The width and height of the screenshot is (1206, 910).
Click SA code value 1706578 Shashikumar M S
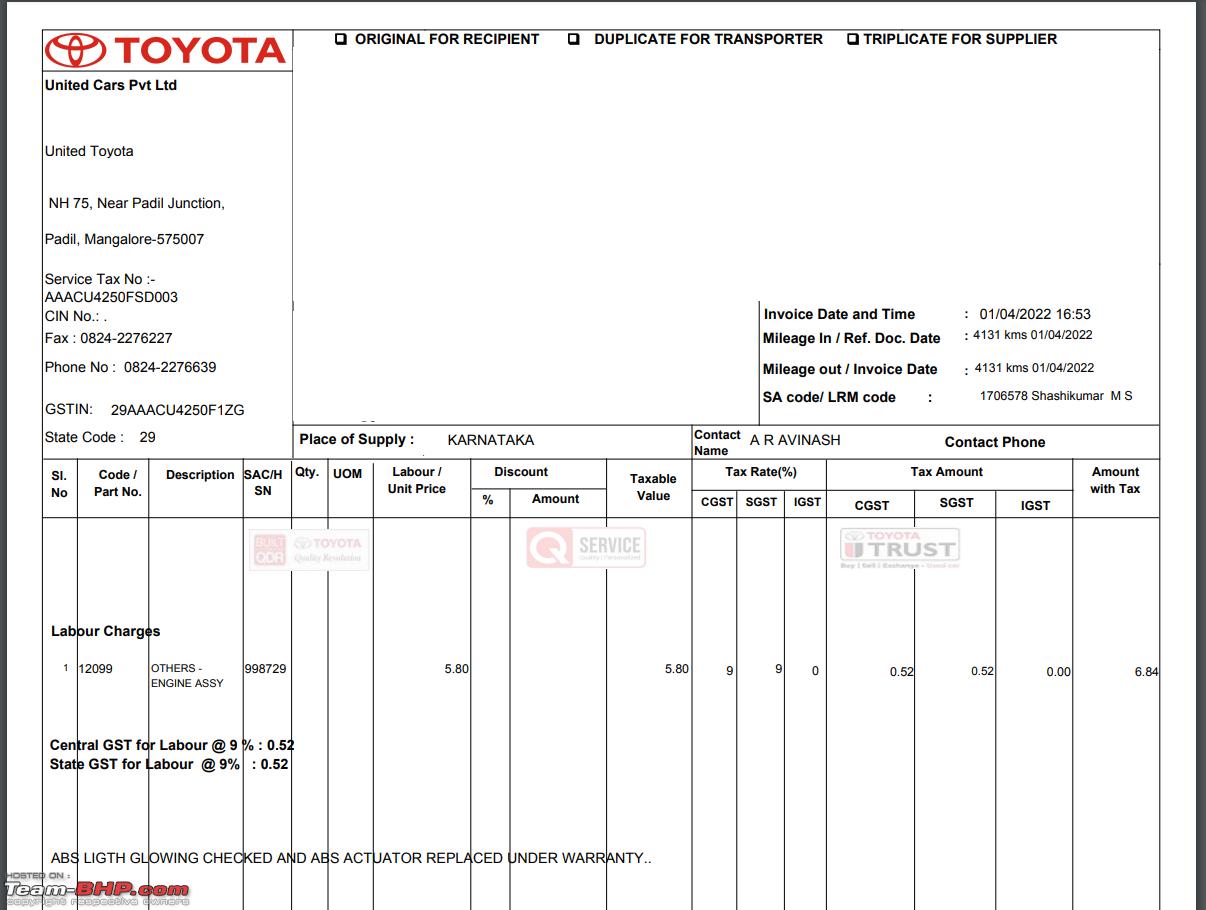(1056, 396)
